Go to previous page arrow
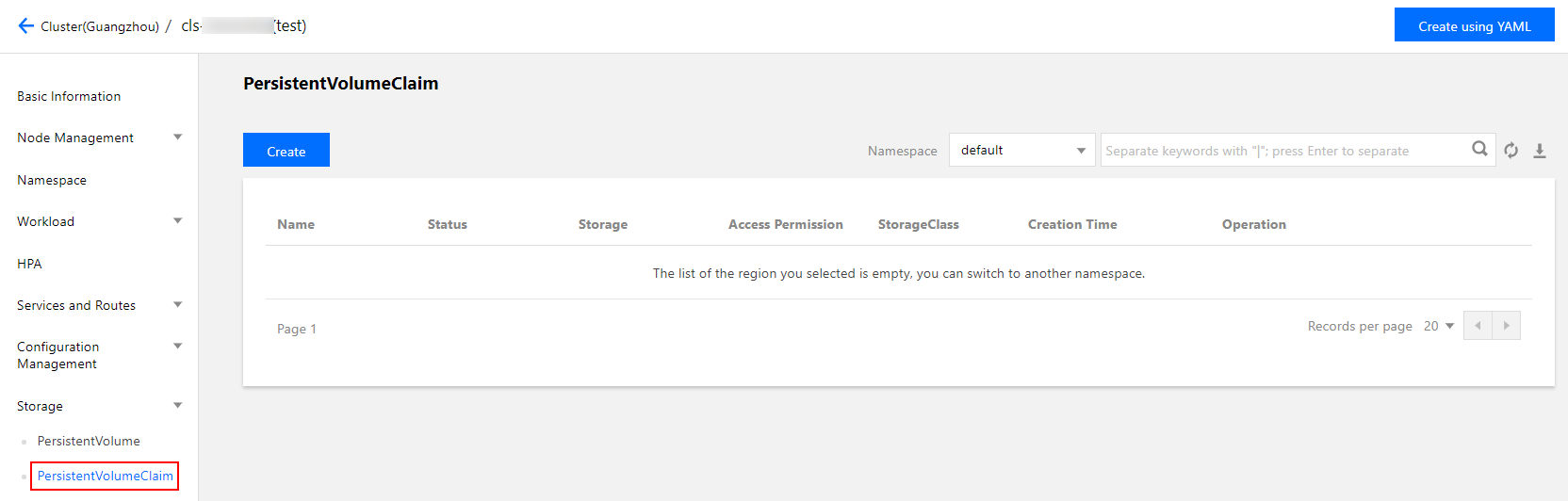Viewport: 1568px width, 501px height. point(1478,326)
